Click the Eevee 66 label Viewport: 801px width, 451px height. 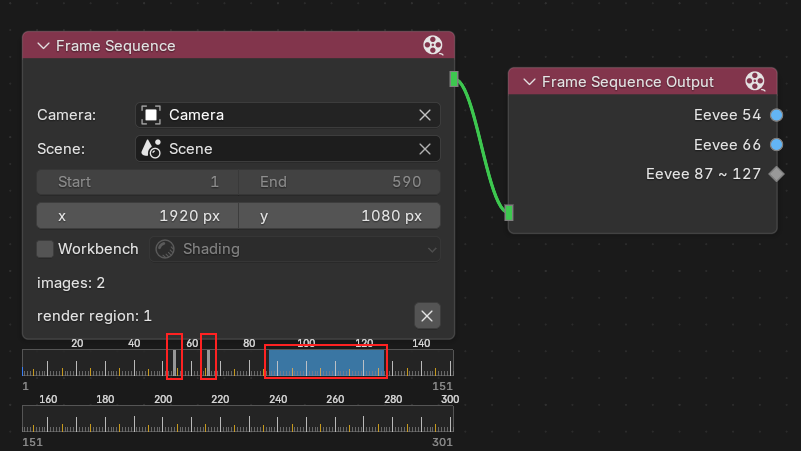click(727, 145)
